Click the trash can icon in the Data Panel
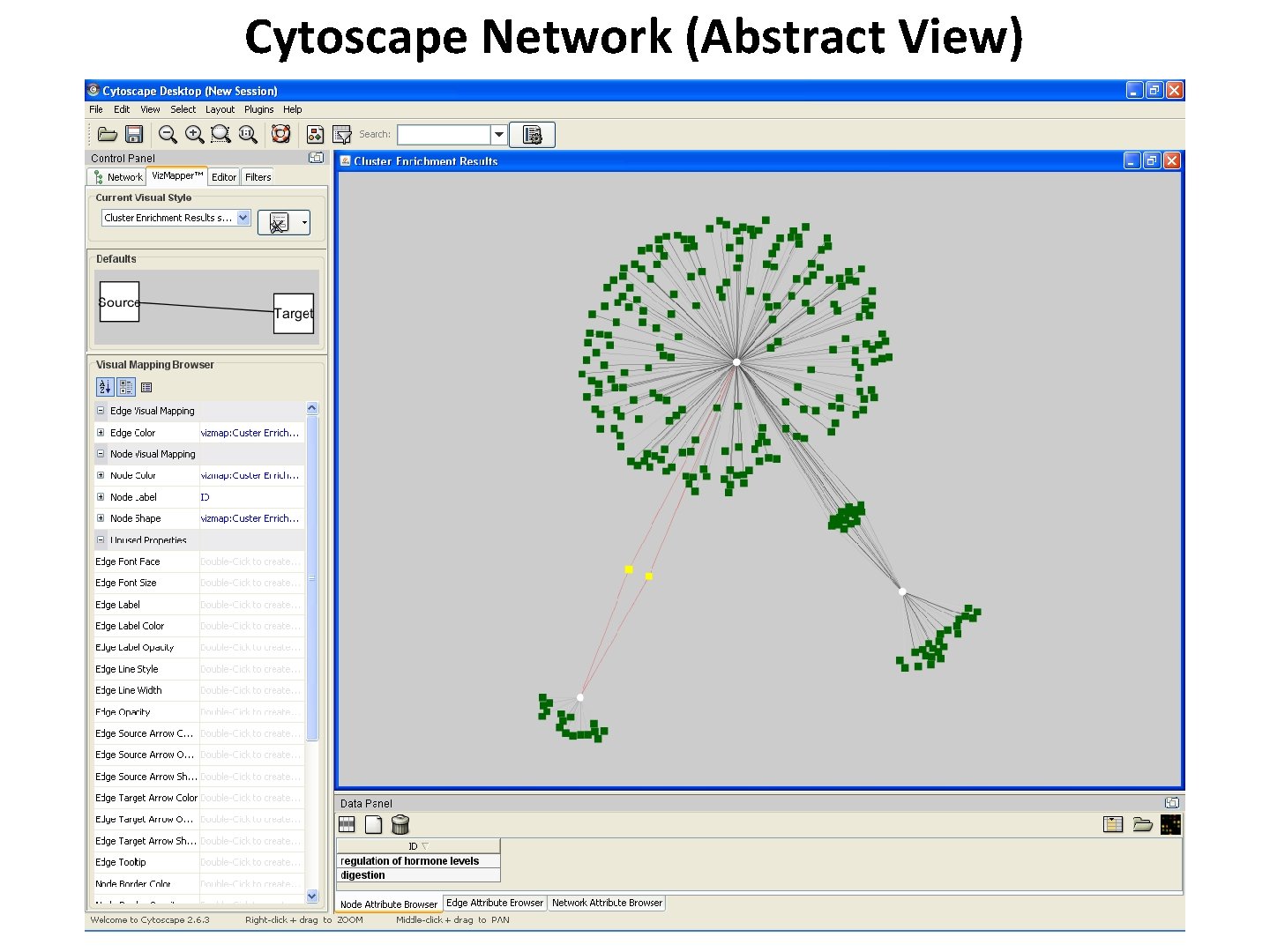This screenshot has width=1270, height=952. [x=400, y=824]
